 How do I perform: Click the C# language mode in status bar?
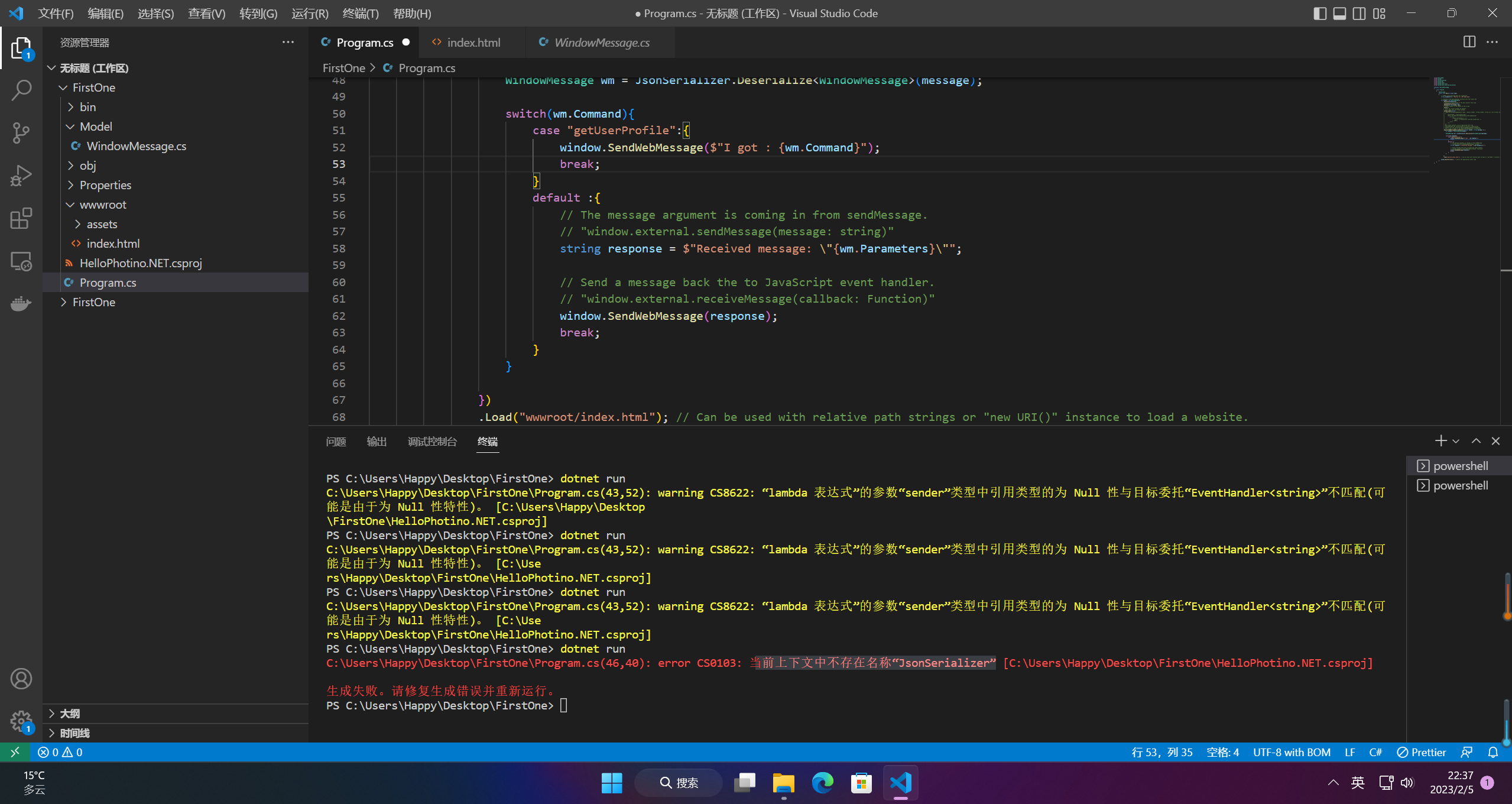[1375, 752]
